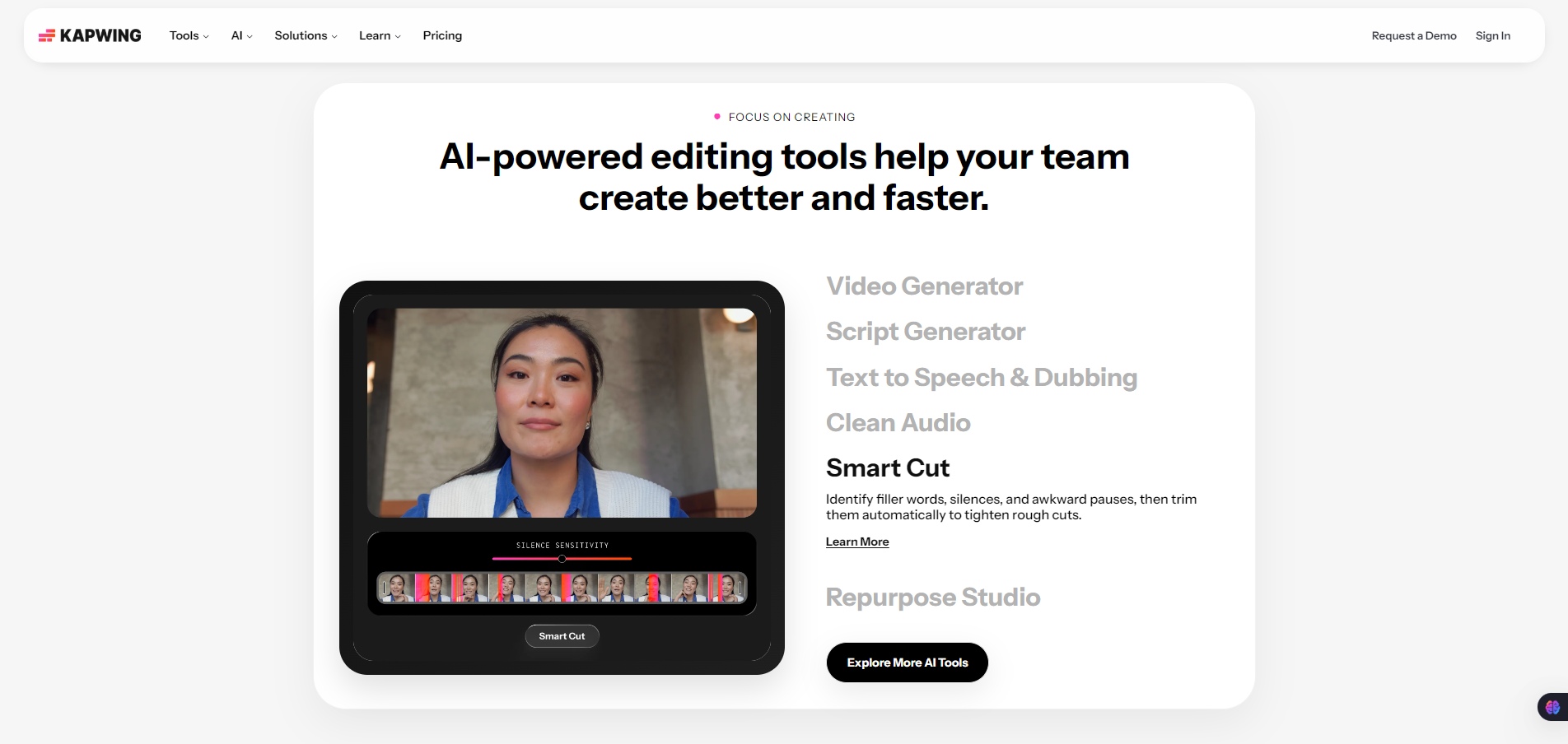
Task: Open the Learn dropdown
Action: [380, 35]
